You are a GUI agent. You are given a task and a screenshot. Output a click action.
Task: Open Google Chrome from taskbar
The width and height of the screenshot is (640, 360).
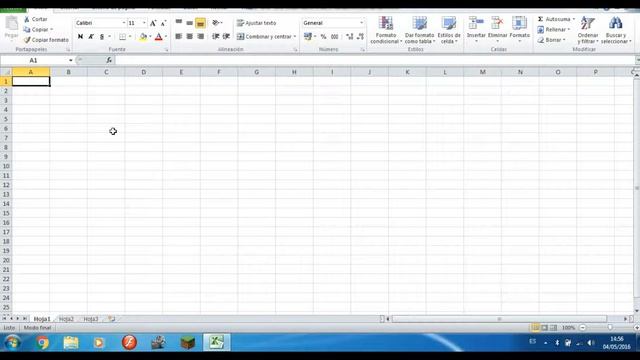pos(42,342)
